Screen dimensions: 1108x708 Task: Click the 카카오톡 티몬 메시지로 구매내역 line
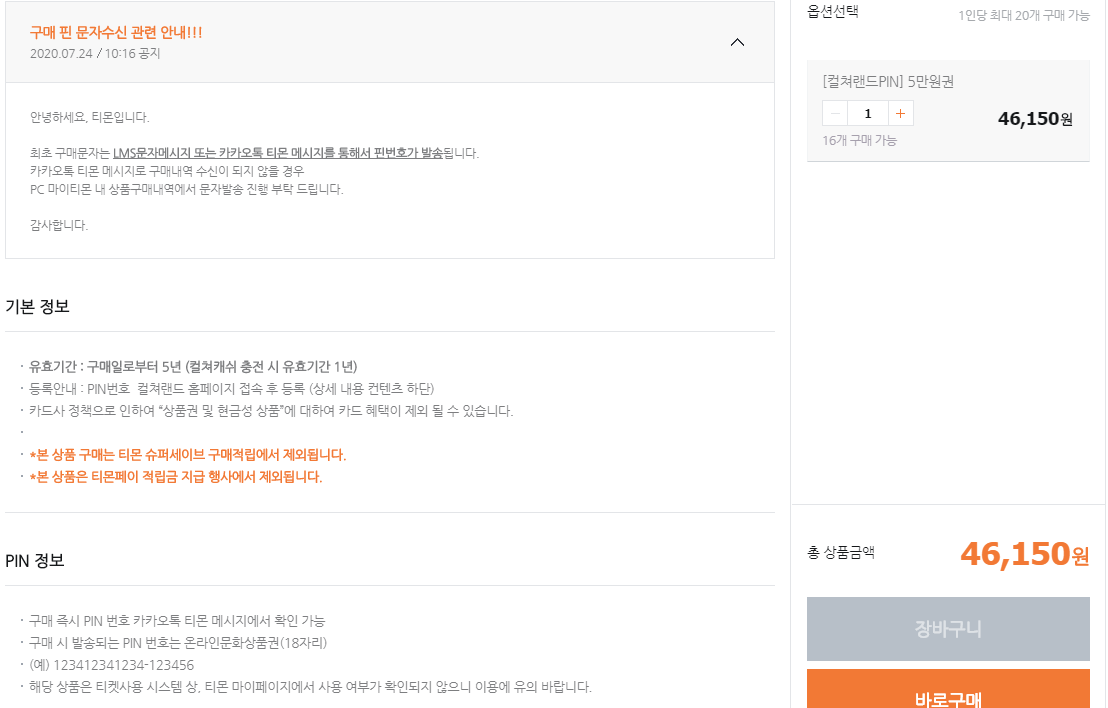[x=167, y=171]
